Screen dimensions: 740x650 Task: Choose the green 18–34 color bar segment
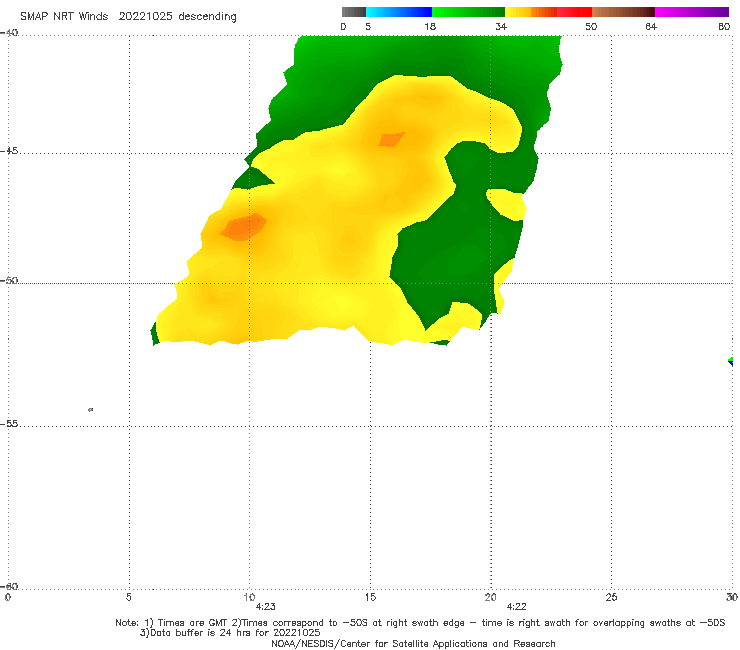point(468,12)
